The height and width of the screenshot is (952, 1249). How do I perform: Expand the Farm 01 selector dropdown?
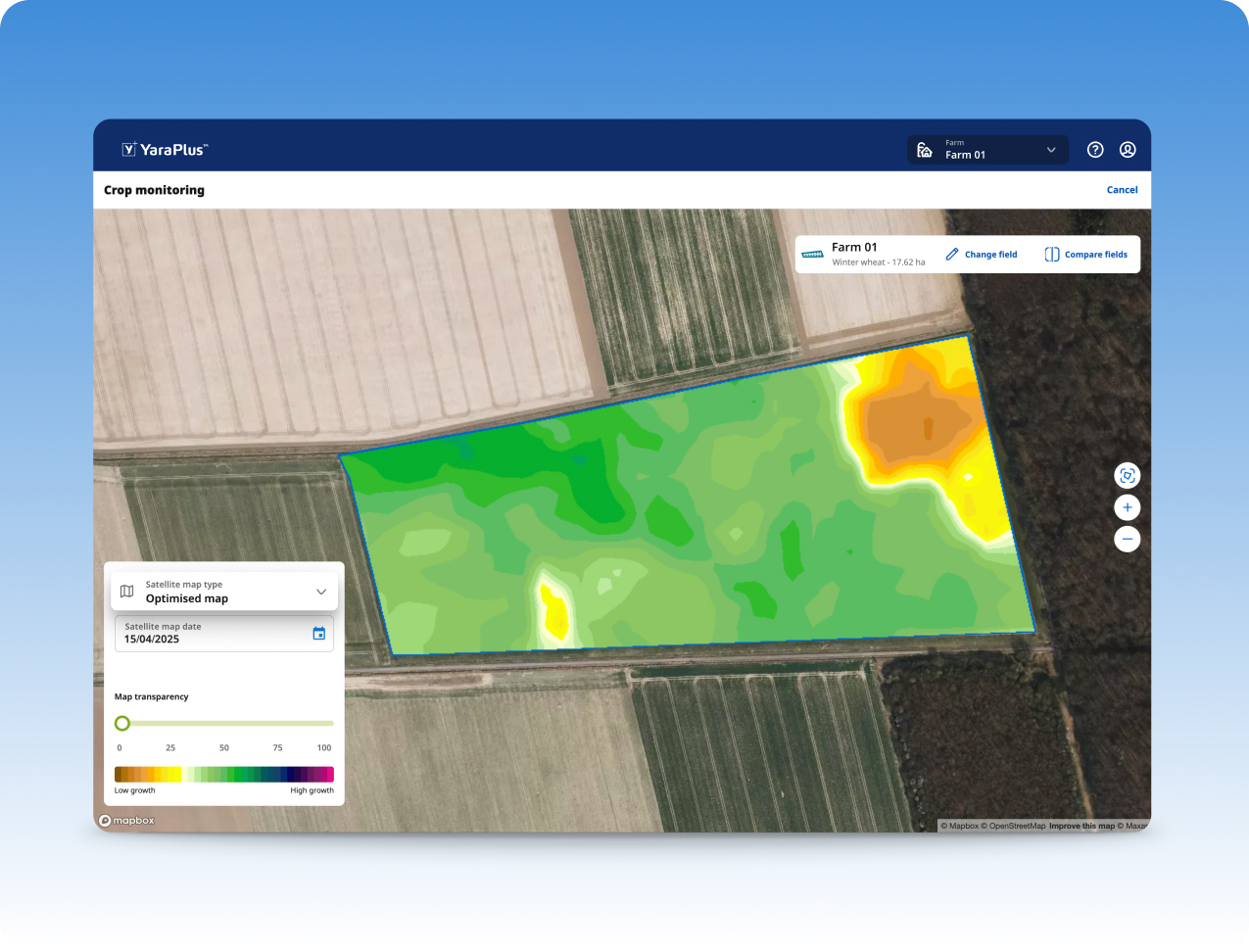(986, 150)
